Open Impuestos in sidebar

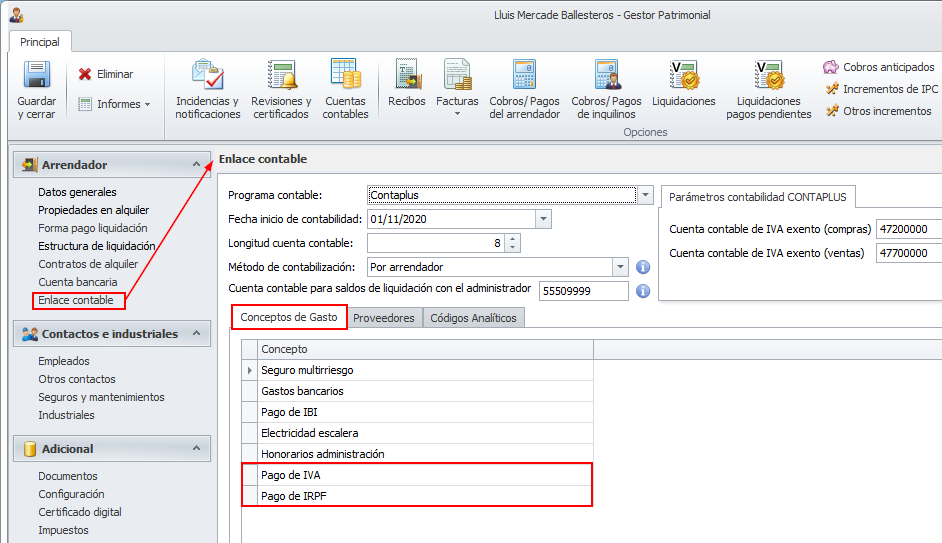(x=64, y=530)
